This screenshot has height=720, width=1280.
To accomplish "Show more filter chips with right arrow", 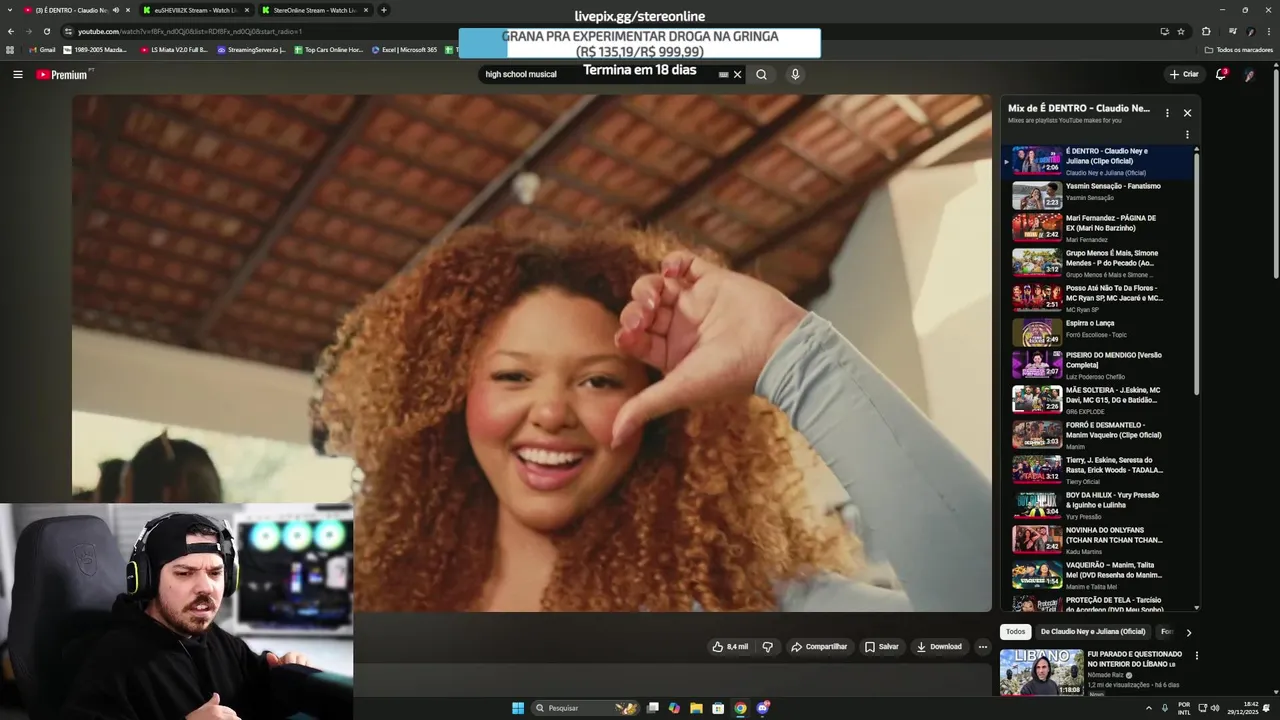I will pyautogui.click(x=1188, y=632).
